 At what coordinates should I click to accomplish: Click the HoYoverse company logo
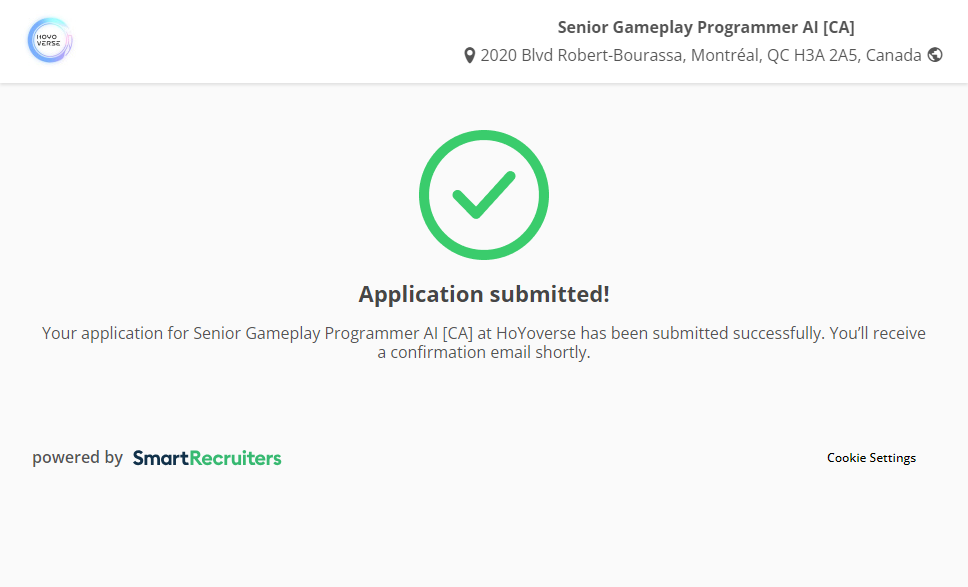50,41
